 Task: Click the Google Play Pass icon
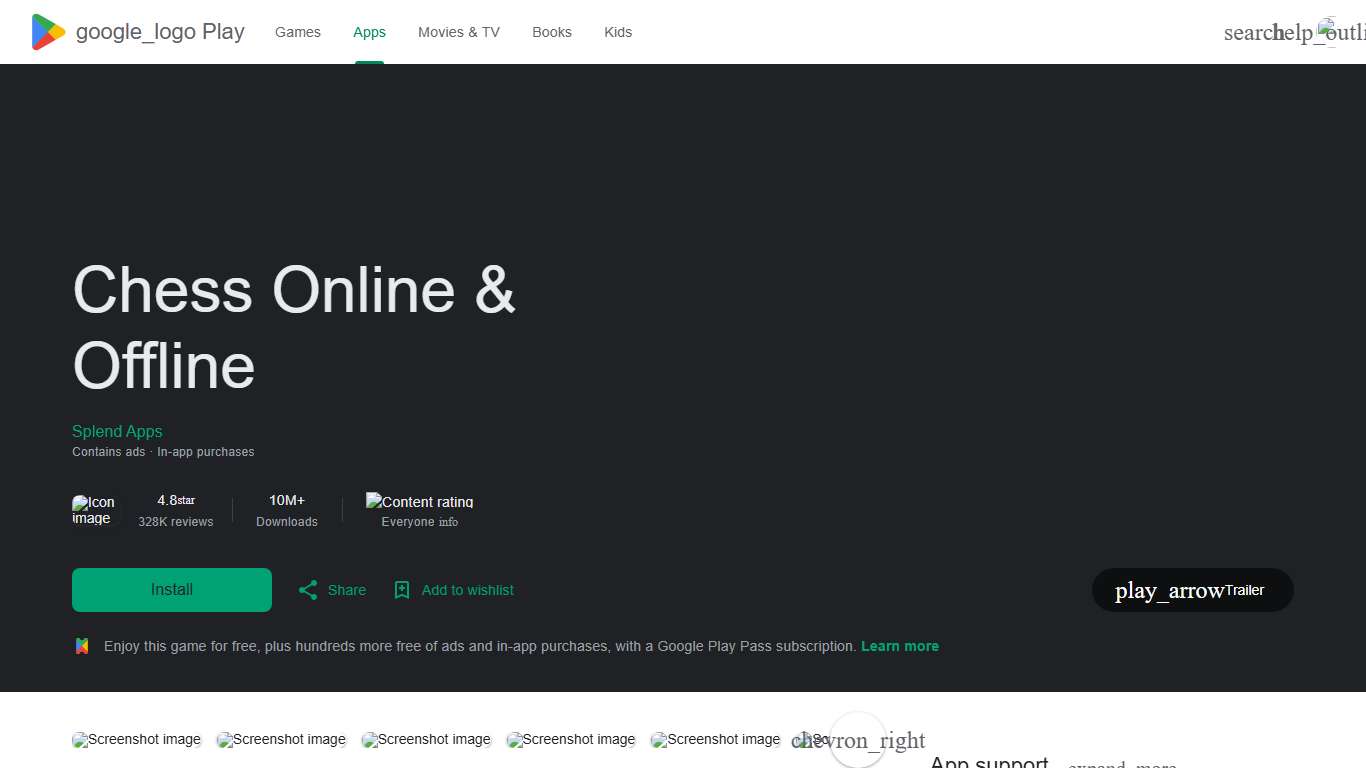tap(81, 646)
